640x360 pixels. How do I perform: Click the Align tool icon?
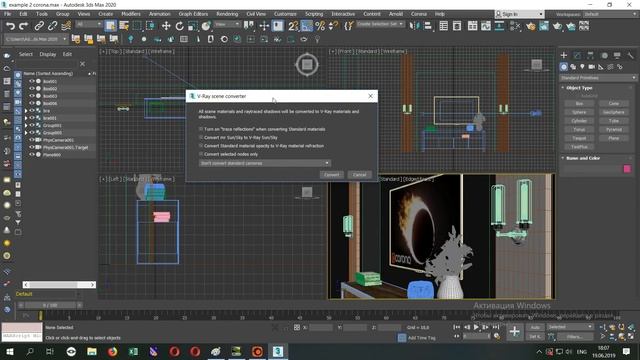click(x=427, y=26)
